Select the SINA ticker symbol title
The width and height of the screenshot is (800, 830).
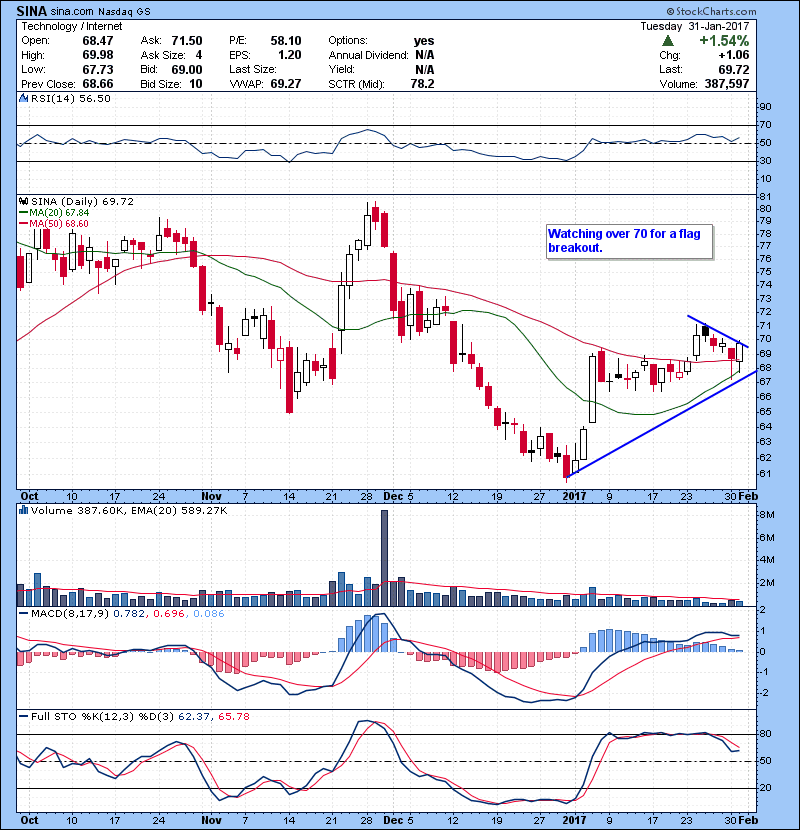pyautogui.click(x=32, y=11)
